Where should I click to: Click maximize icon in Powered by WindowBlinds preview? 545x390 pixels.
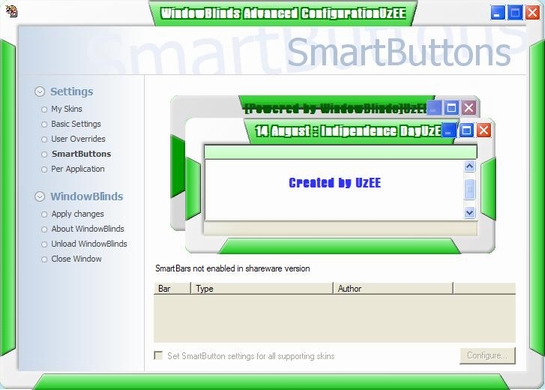pos(452,108)
